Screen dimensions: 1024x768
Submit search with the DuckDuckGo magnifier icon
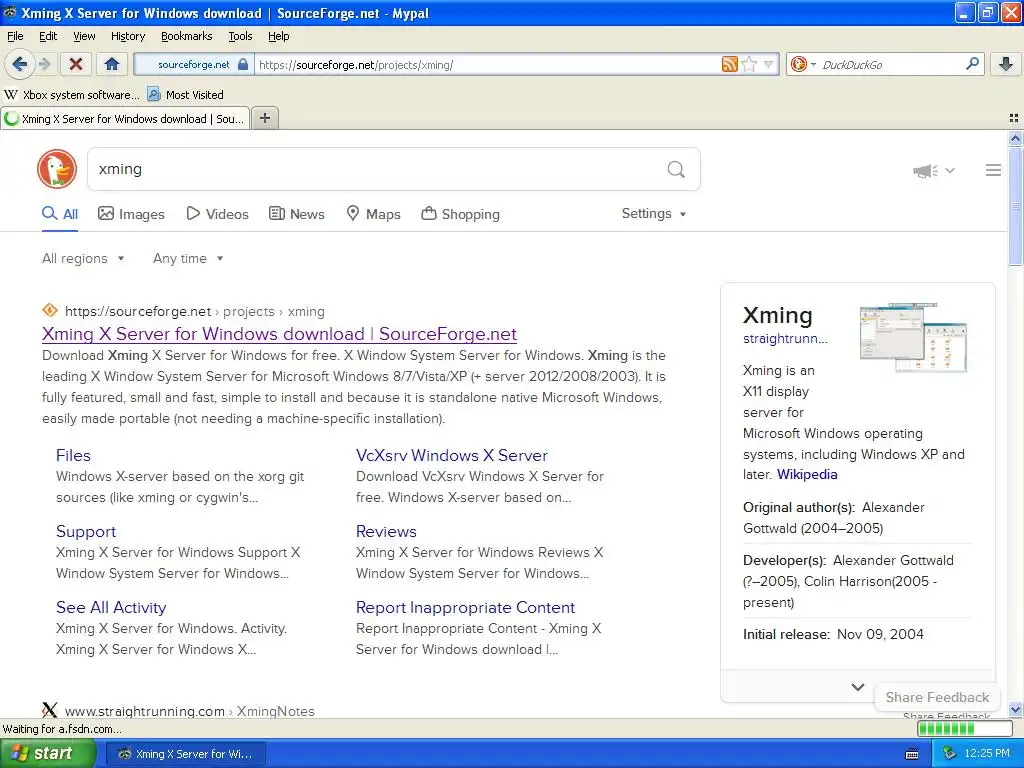point(676,169)
